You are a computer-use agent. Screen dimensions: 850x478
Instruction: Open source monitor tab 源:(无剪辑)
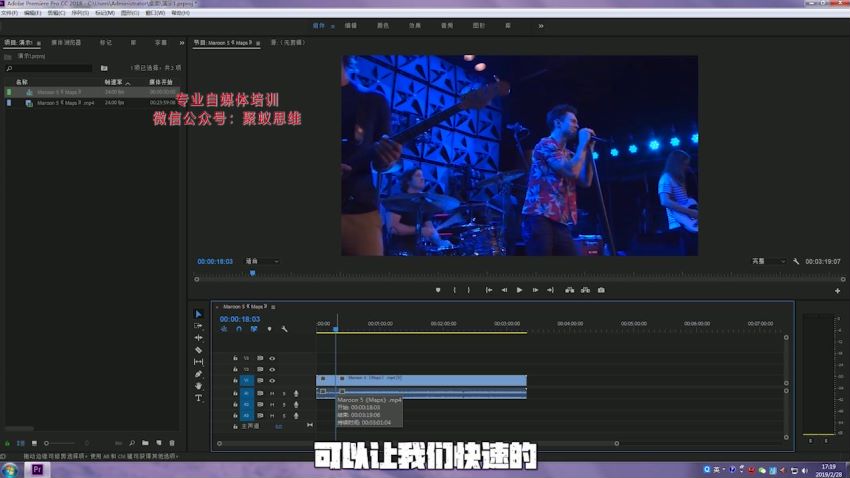[288, 42]
